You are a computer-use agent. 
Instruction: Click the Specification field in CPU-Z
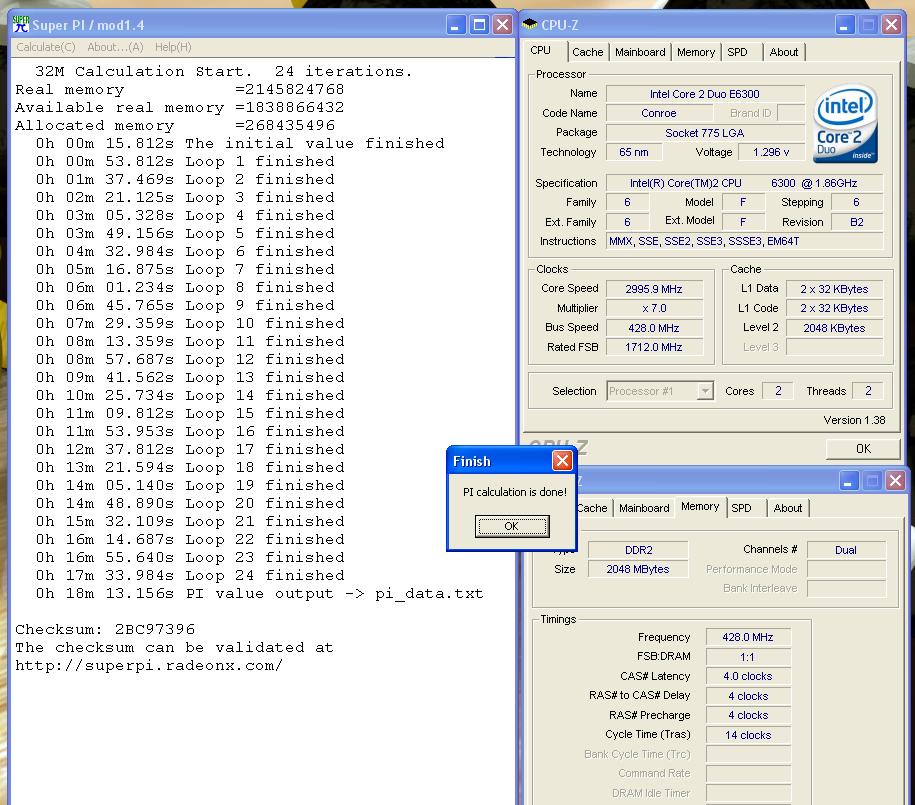pyautogui.click(x=745, y=183)
